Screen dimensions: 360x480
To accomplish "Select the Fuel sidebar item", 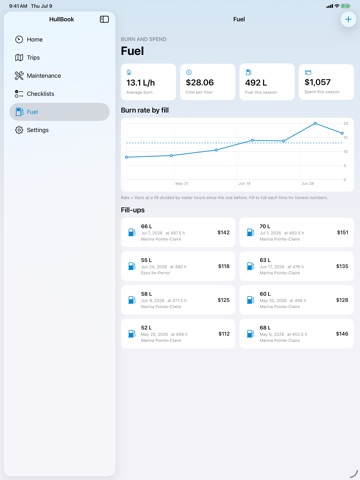I will pos(59,112).
